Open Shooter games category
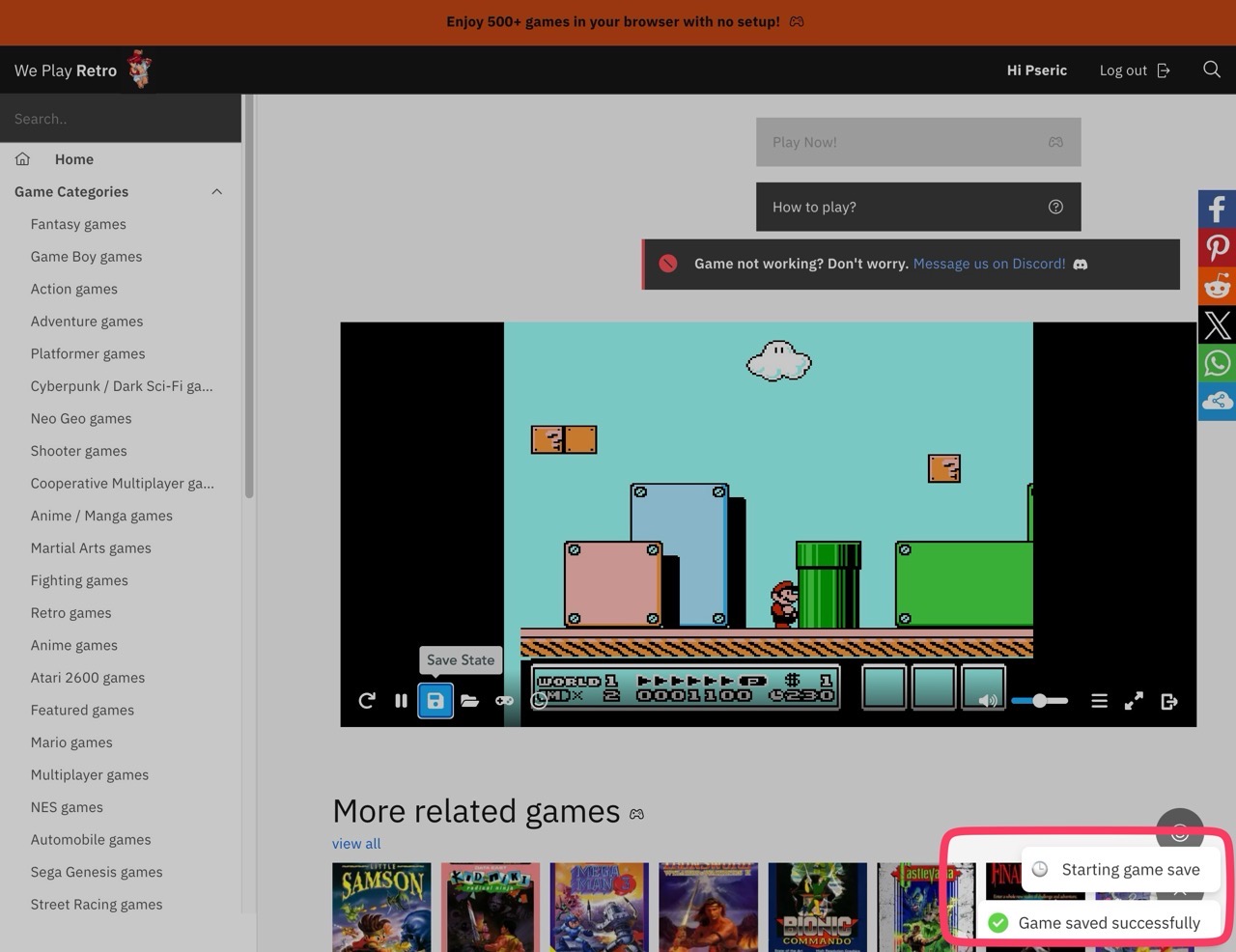Screen dimensions: 1236x952 tap(78, 451)
